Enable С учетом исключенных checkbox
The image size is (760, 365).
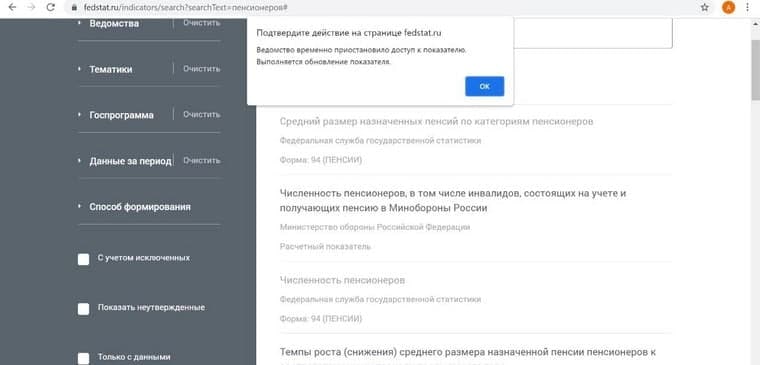click(83, 259)
